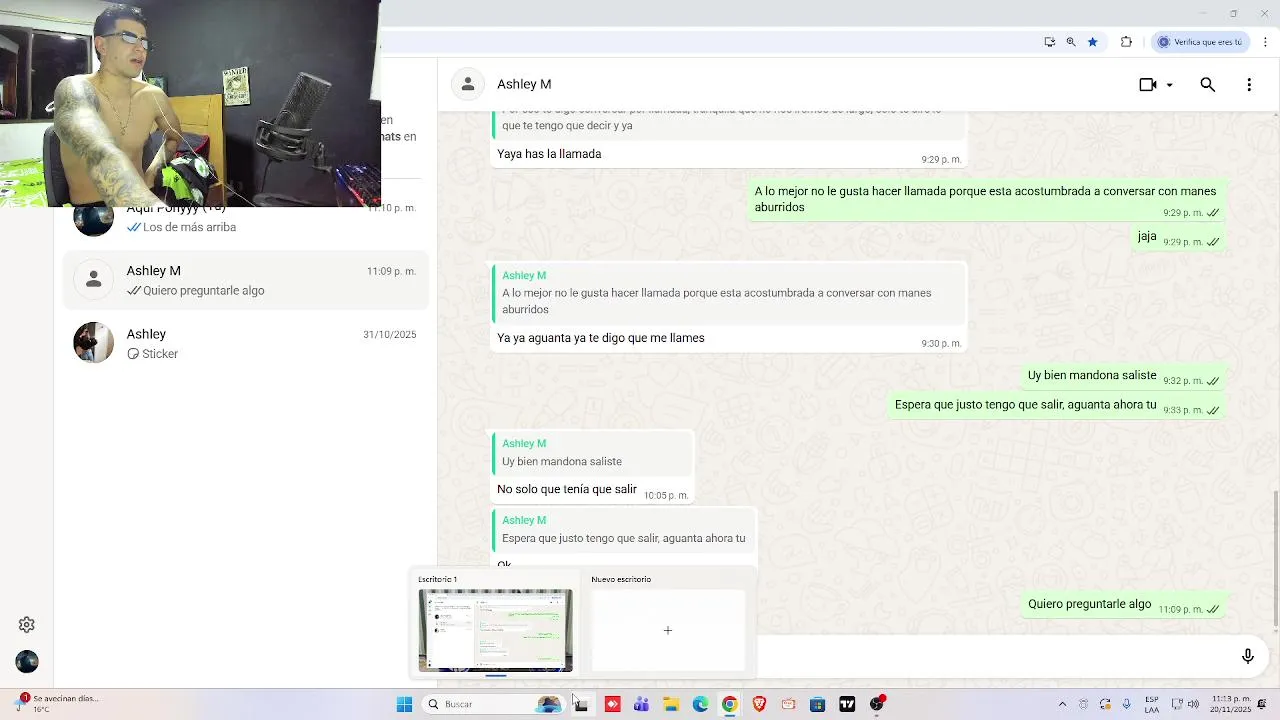This screenshot has width=1280, height=720.
Task: Click the microphone tray icon
Action: (1127, 704)
